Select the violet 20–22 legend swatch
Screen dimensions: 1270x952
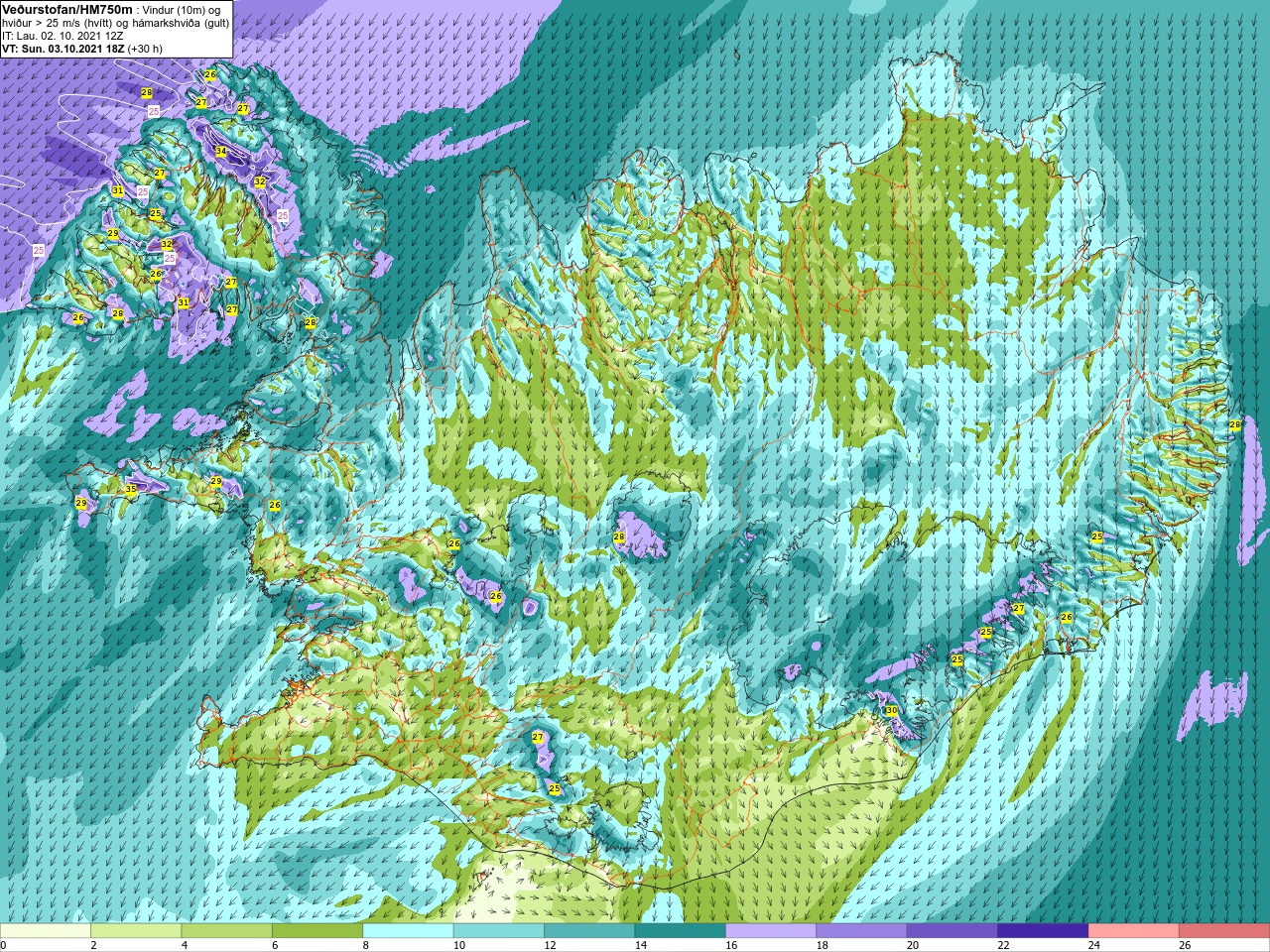(952, 931)
